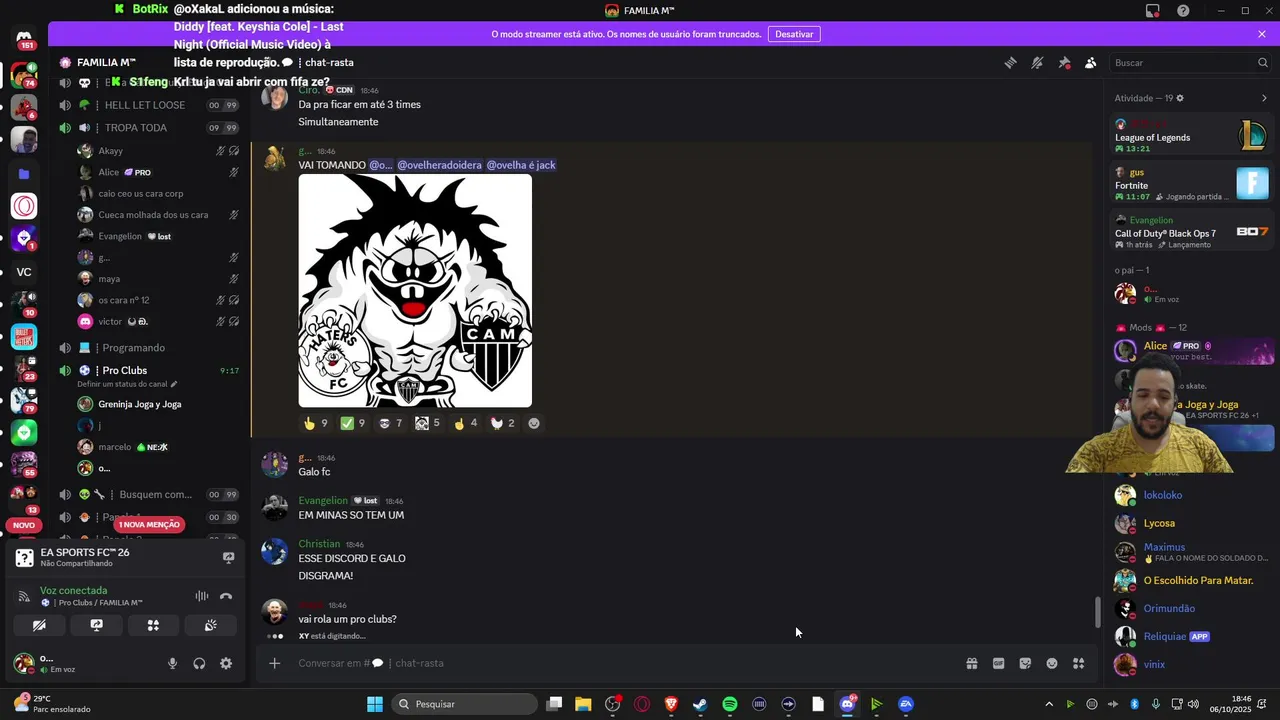This screenshot has width=1280, height=720.
Task: Open Fortnite activity card for gus
Action: click(1192, 184)
